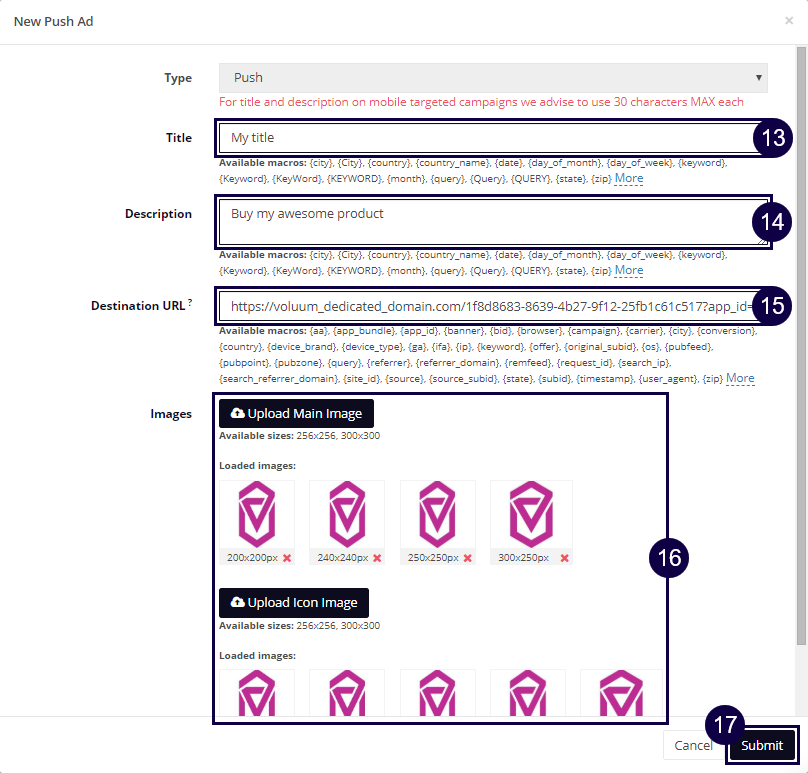This screenshot has width=808, height=773.
Task: Click Upload Icon Image button
Action: pyautogui.click(x=294, y=602)
